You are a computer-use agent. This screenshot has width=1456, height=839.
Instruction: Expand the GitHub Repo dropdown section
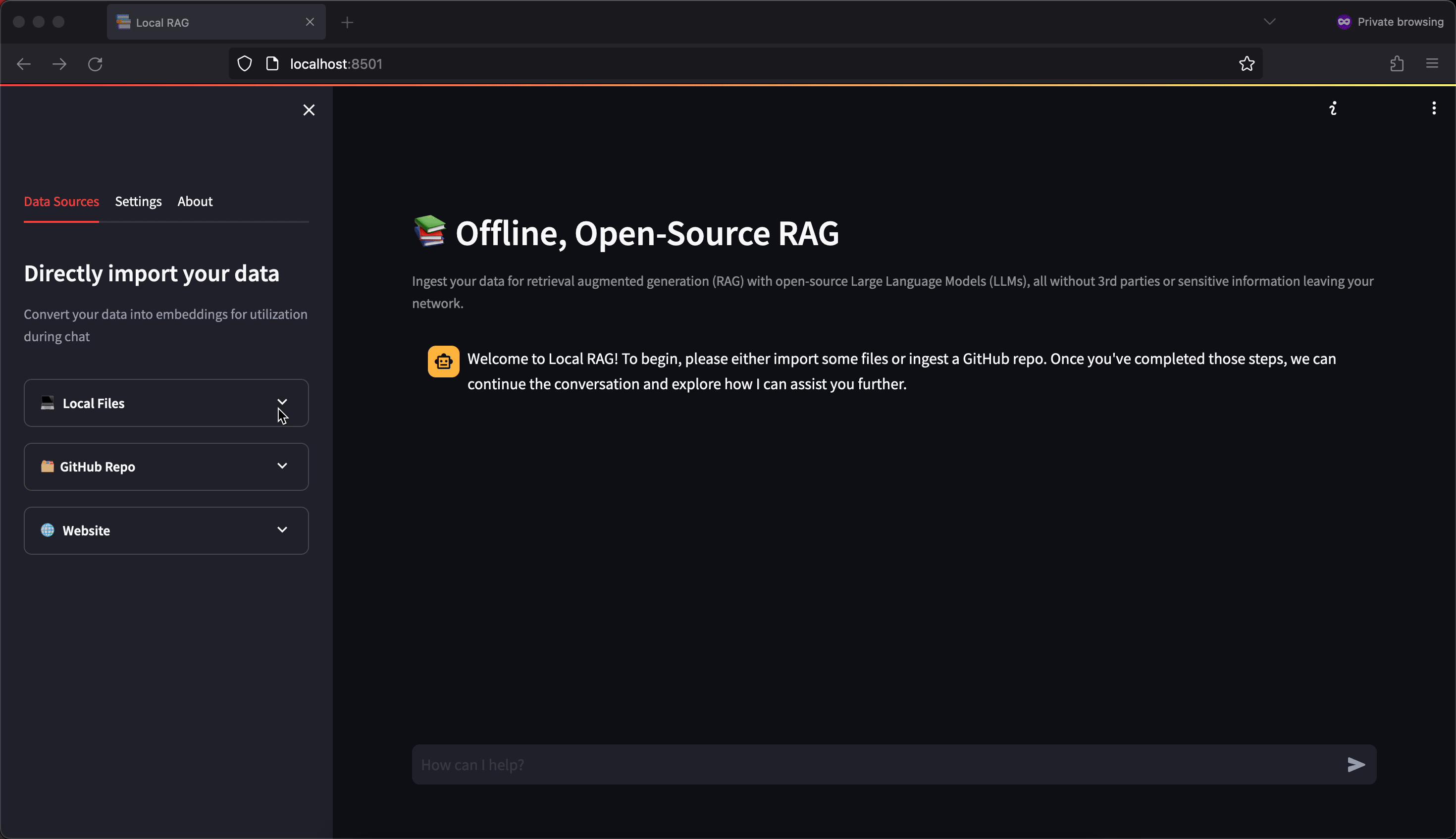pos(166,466)
